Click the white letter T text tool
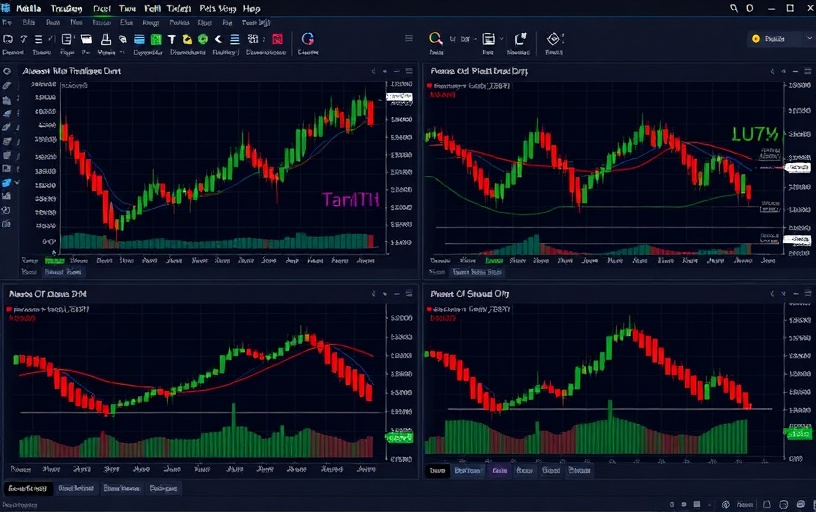 [172, 39]
